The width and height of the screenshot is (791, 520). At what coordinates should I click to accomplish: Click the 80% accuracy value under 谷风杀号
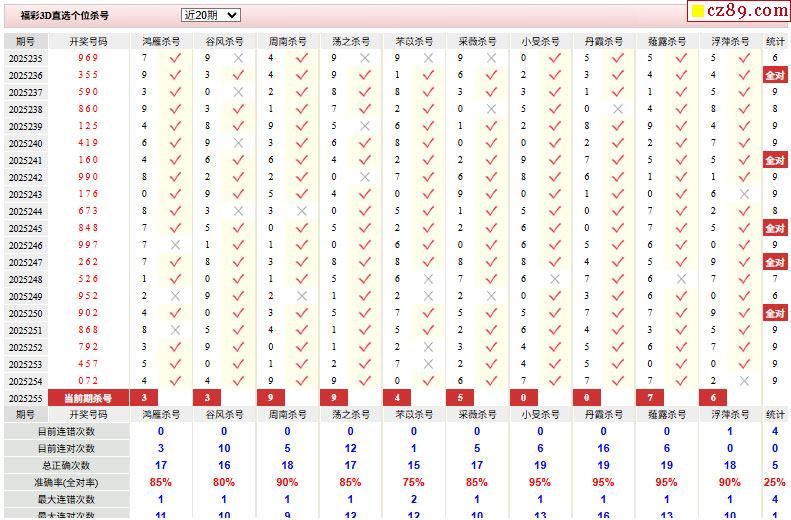click(x=224, y=482)
